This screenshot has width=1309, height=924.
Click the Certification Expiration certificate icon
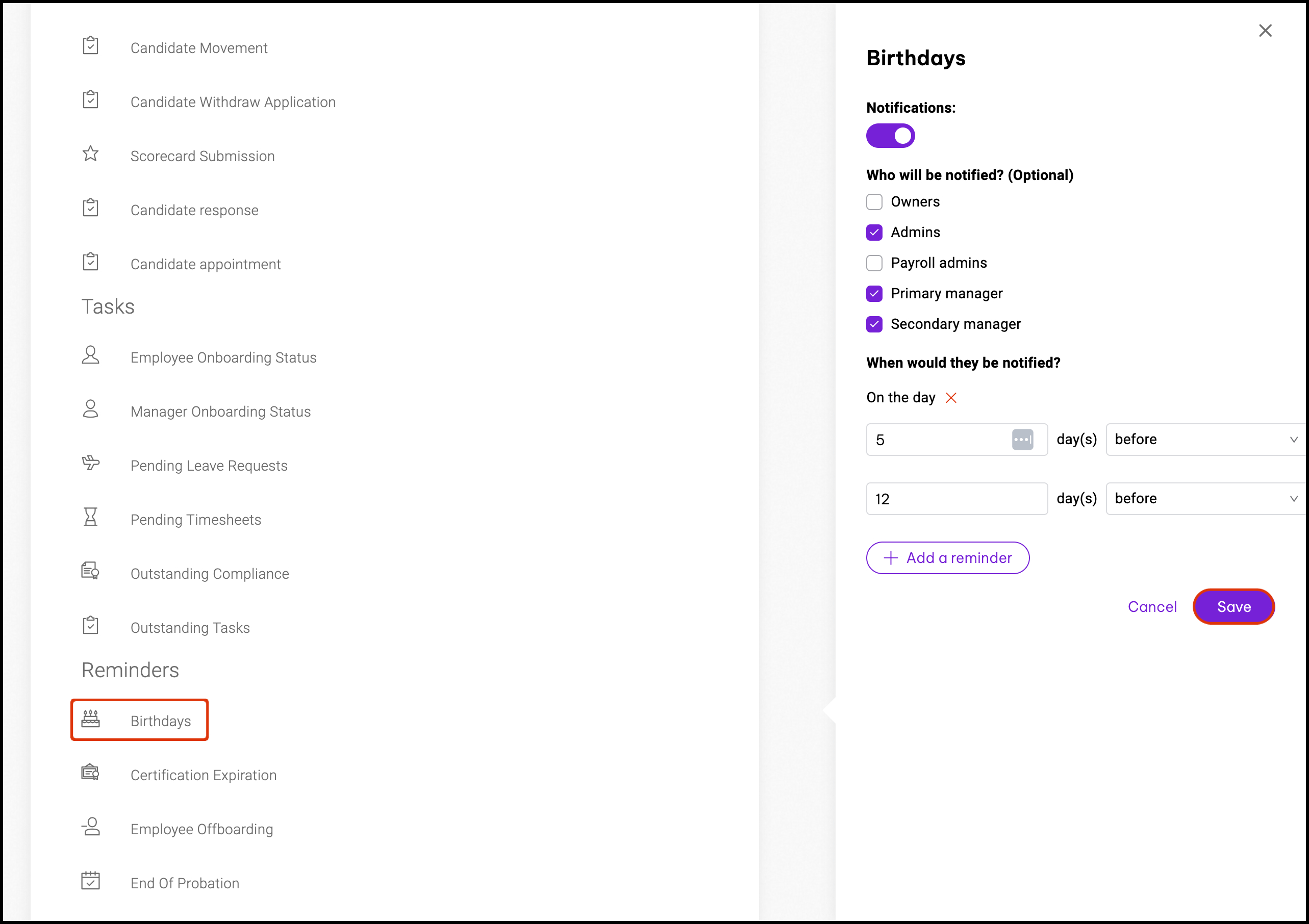tap(90, 773)
